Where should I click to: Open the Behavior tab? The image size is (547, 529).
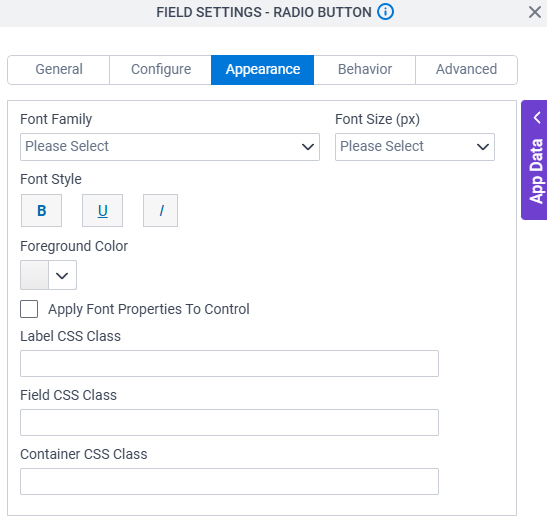[x=365, y=69]
